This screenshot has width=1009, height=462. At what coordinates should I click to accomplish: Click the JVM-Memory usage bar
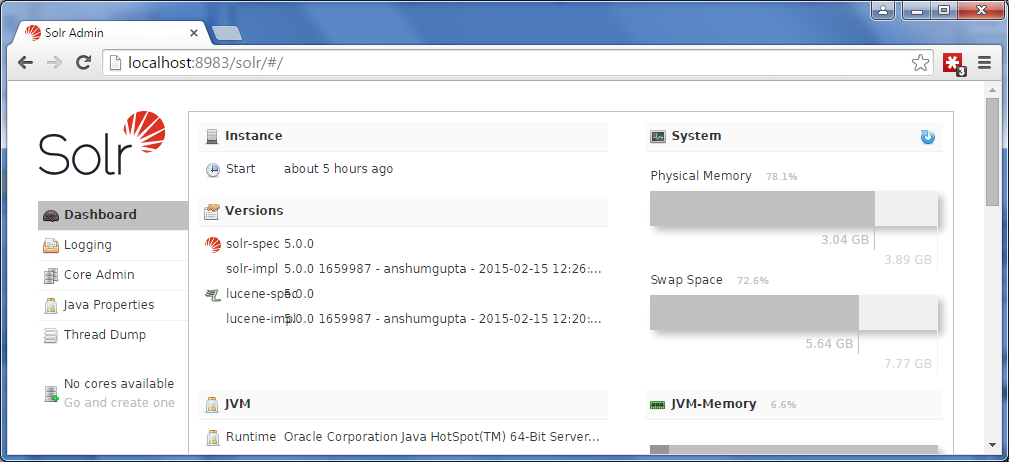pos(793,449)
